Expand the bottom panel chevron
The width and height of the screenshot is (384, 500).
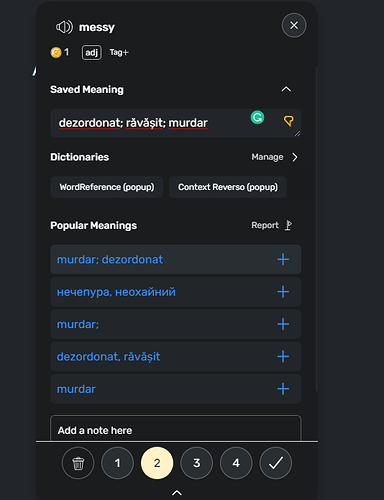tap(177, 492)
